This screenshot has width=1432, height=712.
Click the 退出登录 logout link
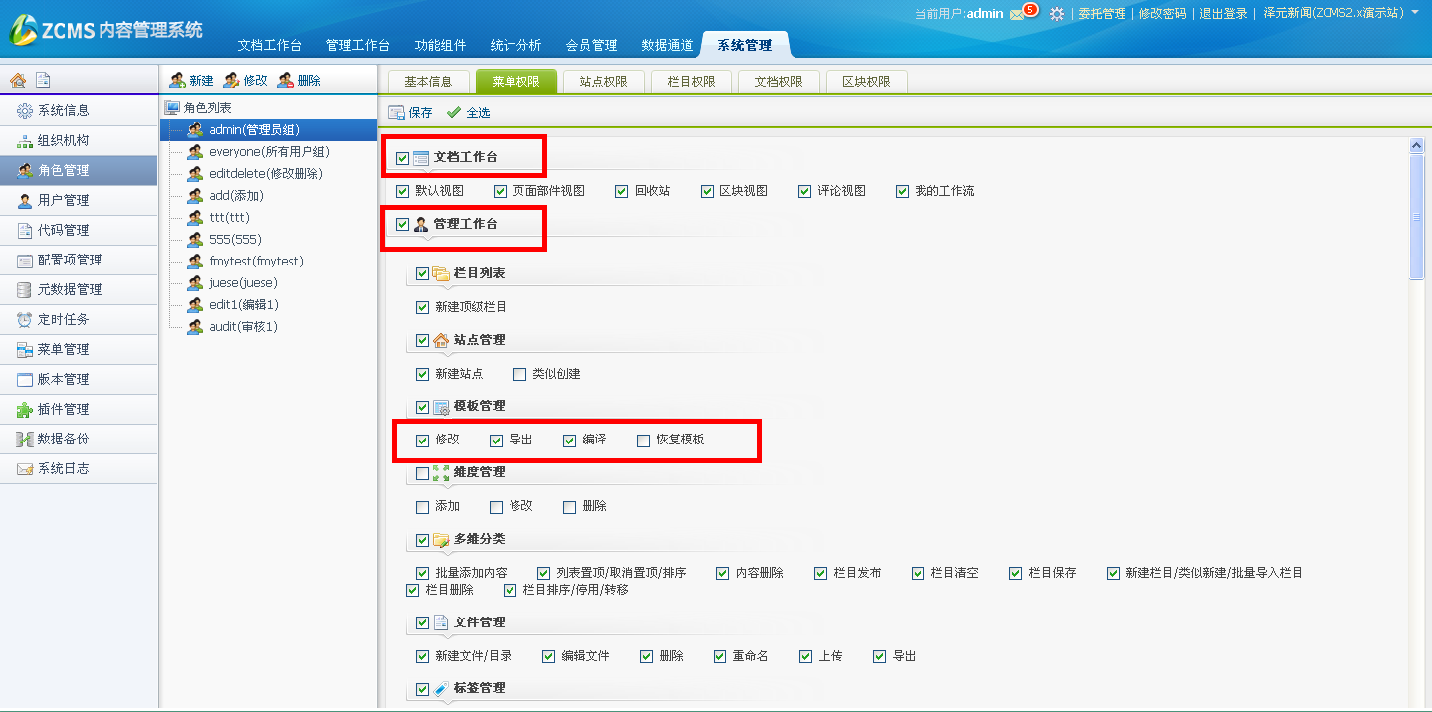coord(1223,14)
